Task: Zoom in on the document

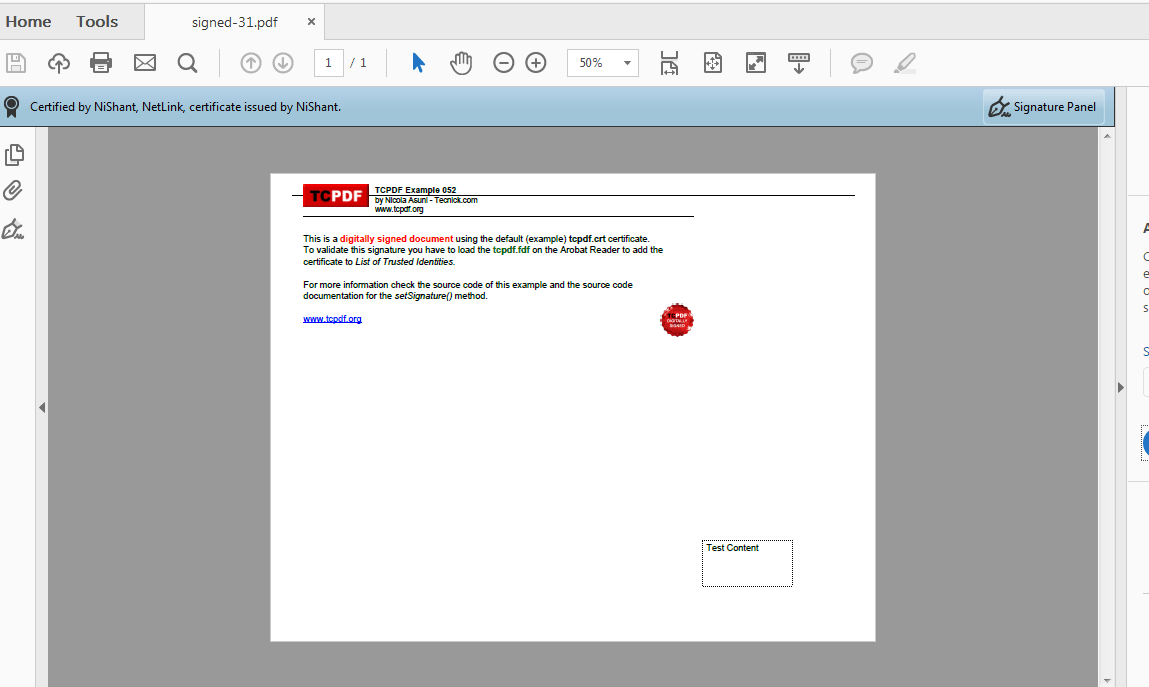Action: pyautogui.click(x=535, y=62)
